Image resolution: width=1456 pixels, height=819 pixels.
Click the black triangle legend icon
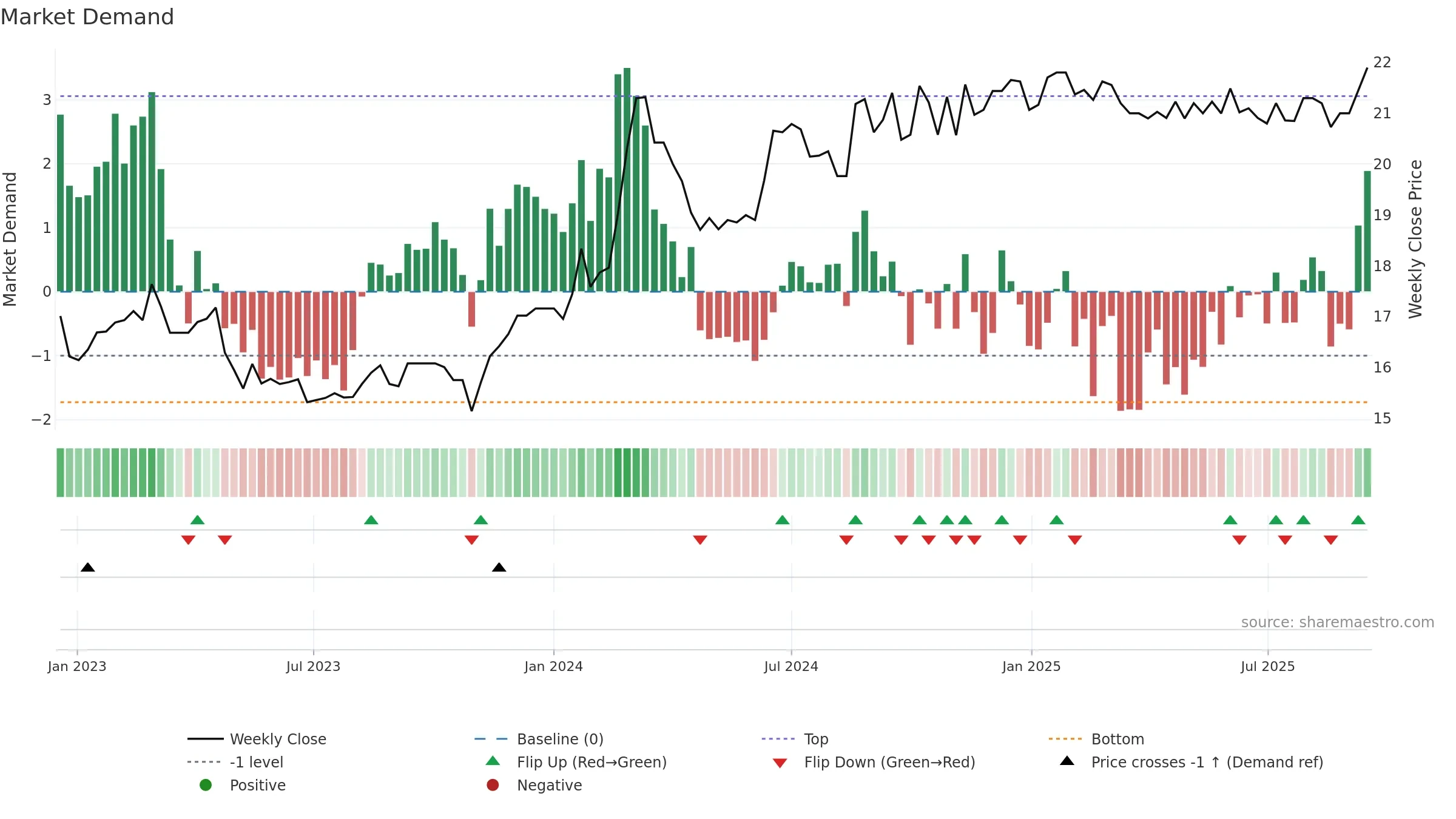[1067, 761]
